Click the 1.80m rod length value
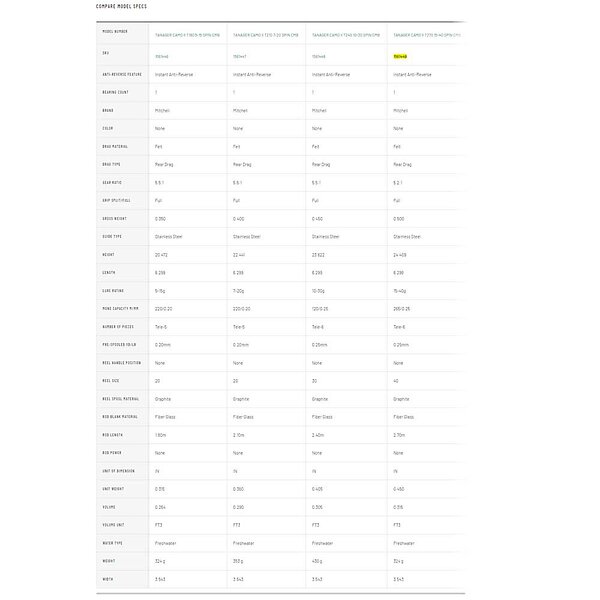The width and height of the screenshot is (600, 600). (162, 433)
